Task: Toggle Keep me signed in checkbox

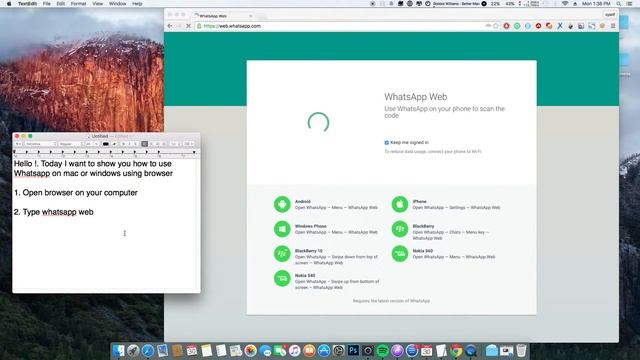Action: [386, 142]
